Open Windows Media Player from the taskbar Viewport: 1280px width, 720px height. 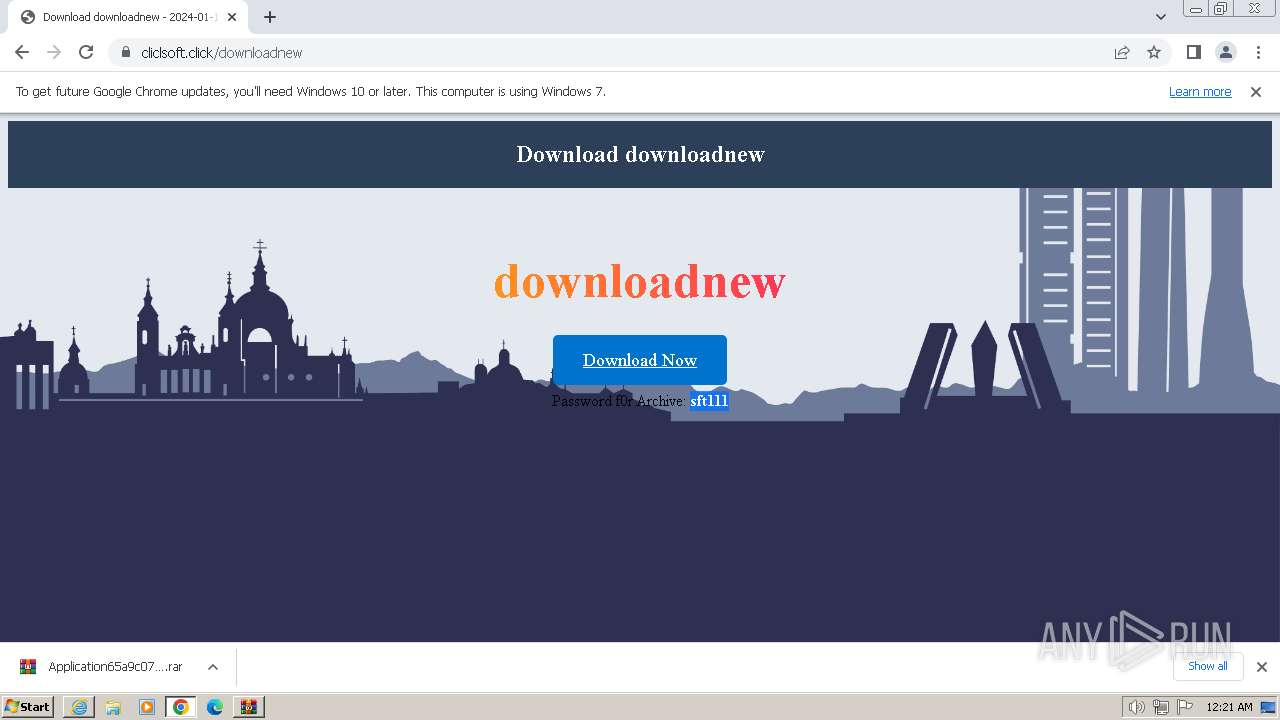[147, 707]
